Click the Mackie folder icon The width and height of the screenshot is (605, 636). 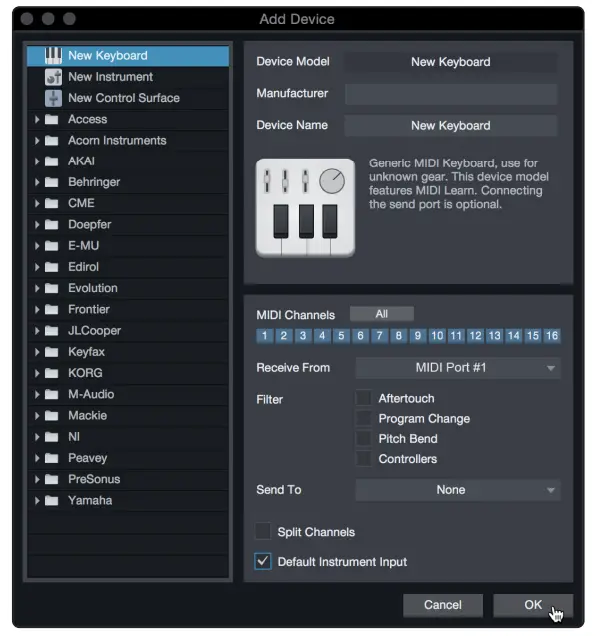click(x=51, y=416)
